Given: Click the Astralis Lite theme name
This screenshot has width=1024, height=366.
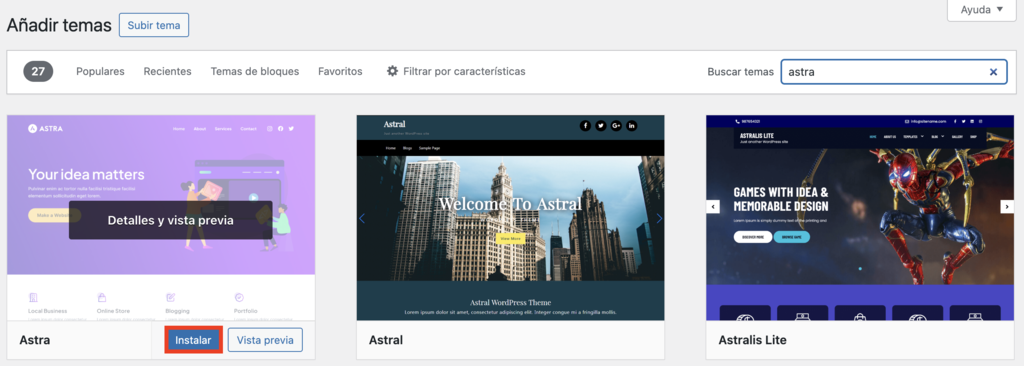Looking at the screenshot, I should coord(752,340).
